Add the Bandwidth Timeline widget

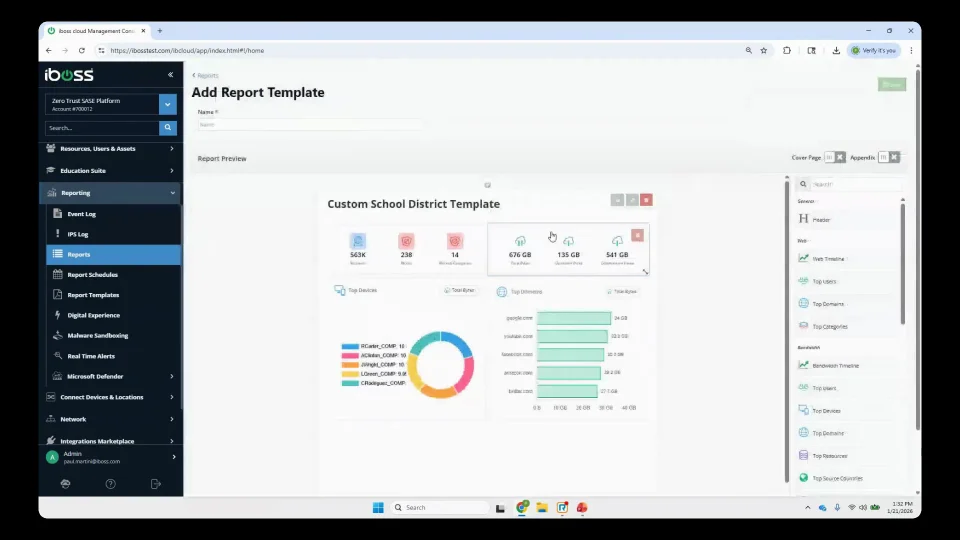click(x=835, y=366)
